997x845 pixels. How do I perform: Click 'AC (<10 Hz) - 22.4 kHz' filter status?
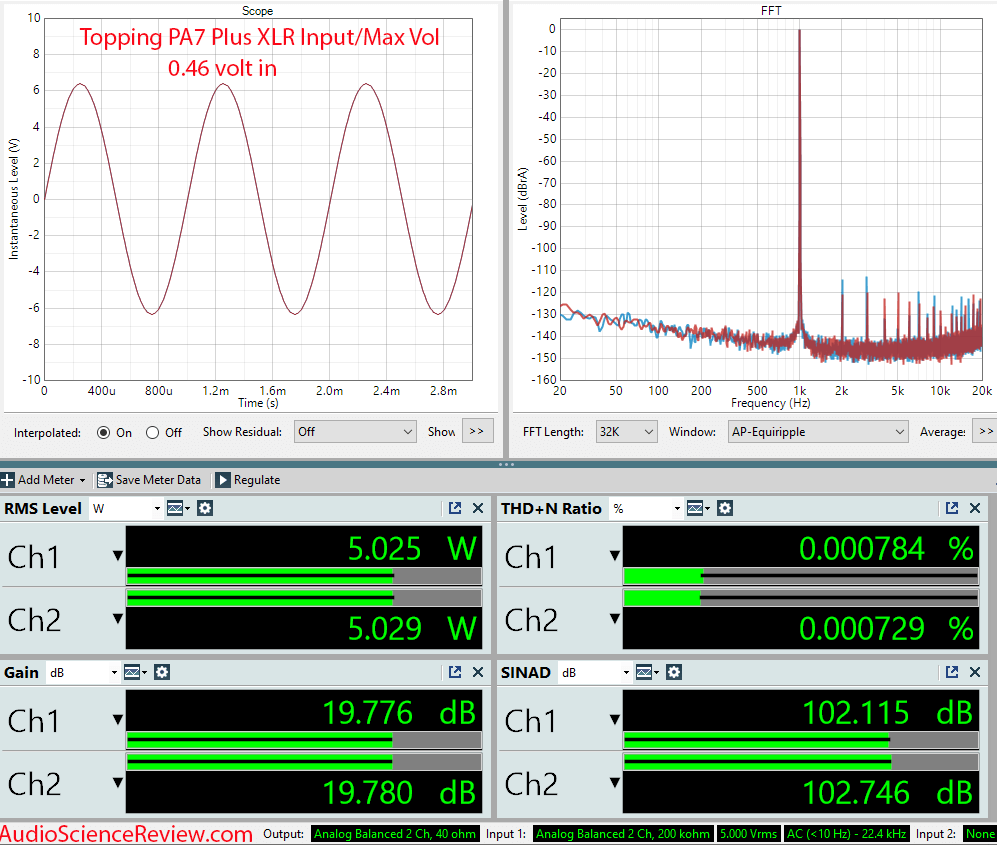(846, 834)
